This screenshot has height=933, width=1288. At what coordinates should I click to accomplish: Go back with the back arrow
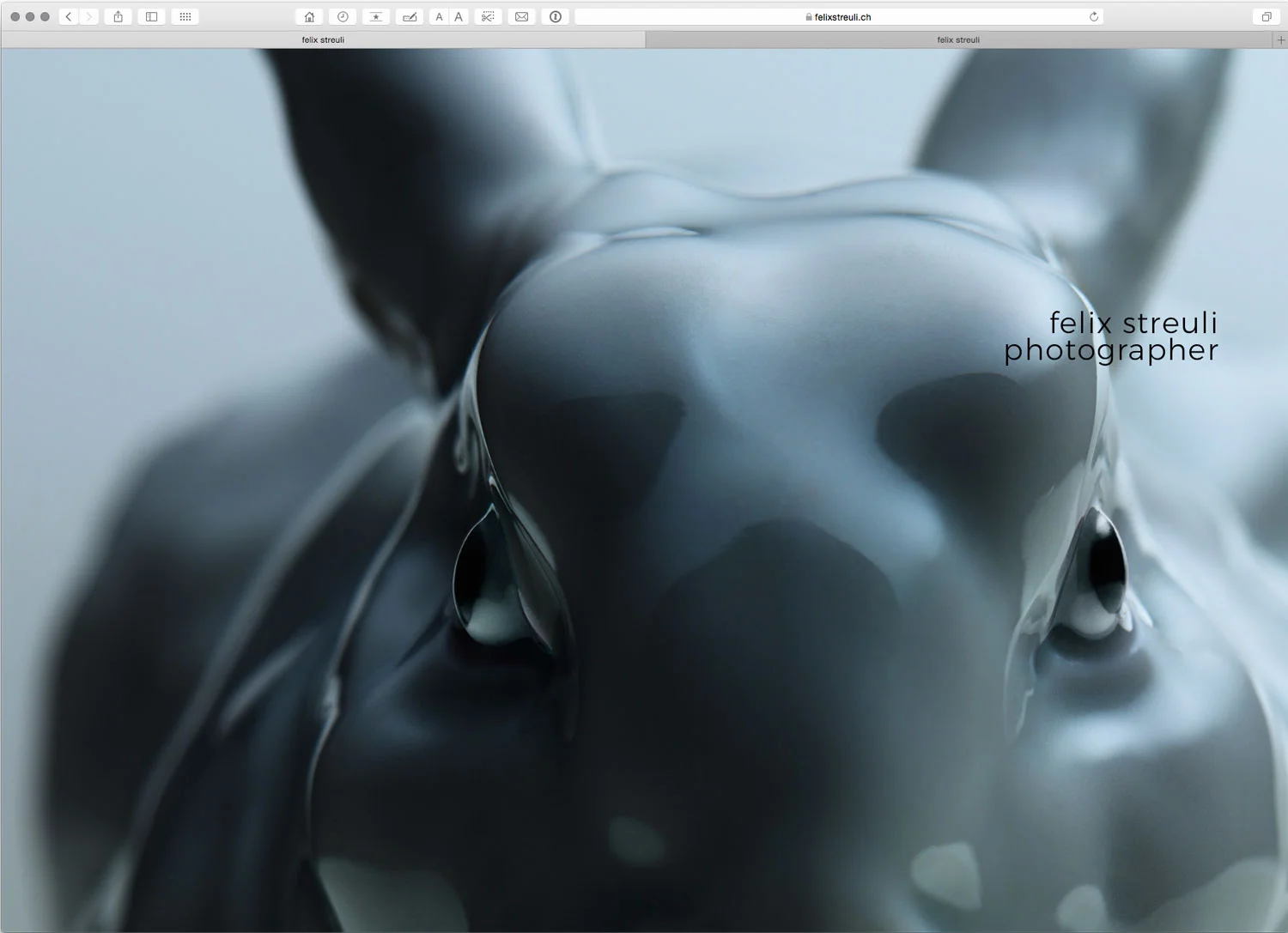click(x=69, y=16)
